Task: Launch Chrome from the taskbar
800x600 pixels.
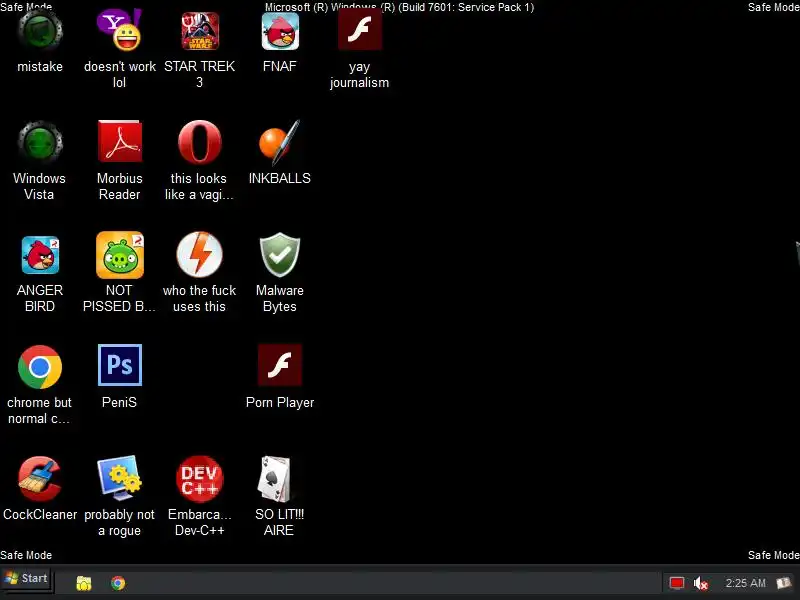Action: tap(118, 583)
